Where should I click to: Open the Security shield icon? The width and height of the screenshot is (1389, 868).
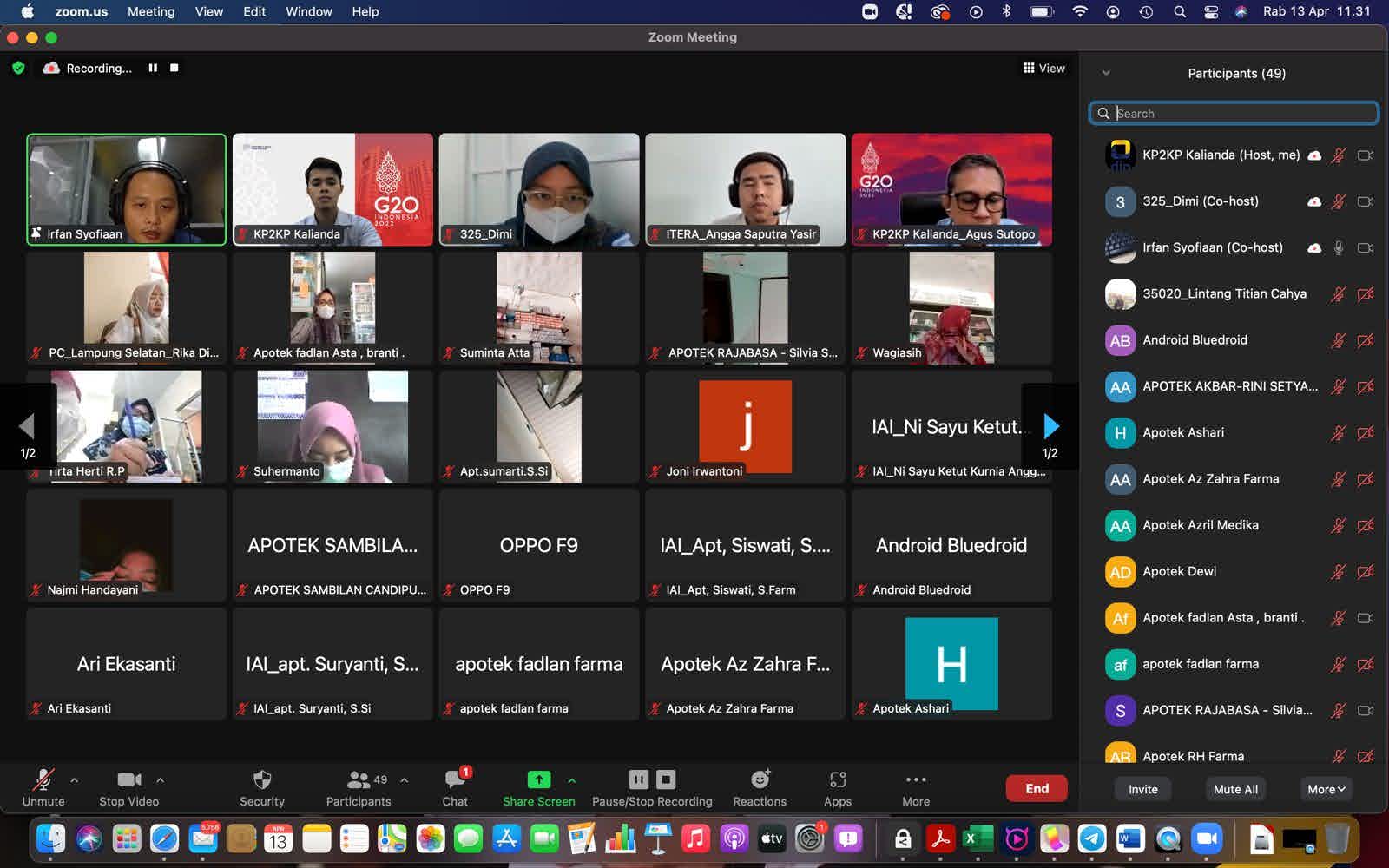pos(262,779)
